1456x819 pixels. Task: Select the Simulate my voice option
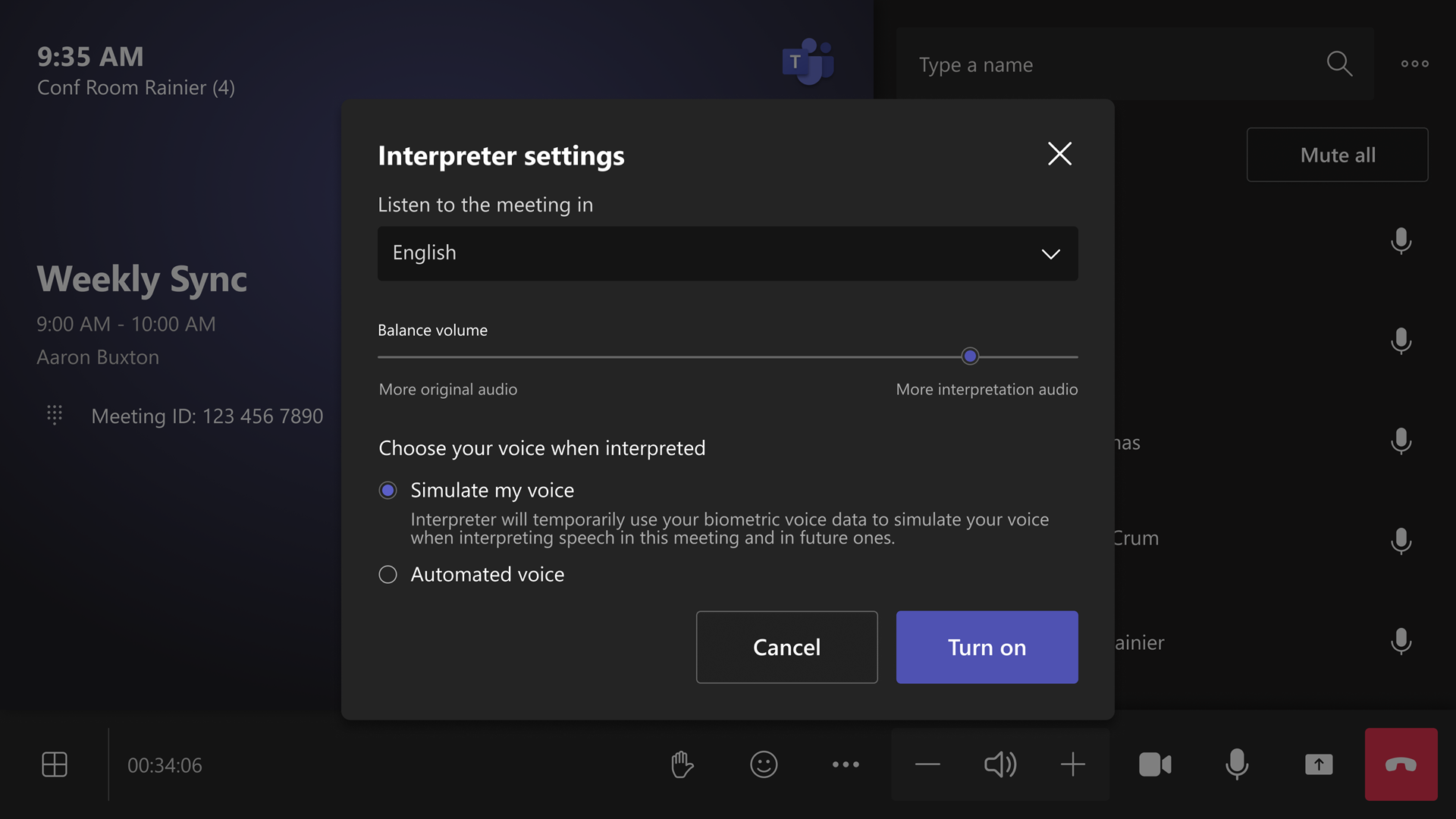coord(388,490)
